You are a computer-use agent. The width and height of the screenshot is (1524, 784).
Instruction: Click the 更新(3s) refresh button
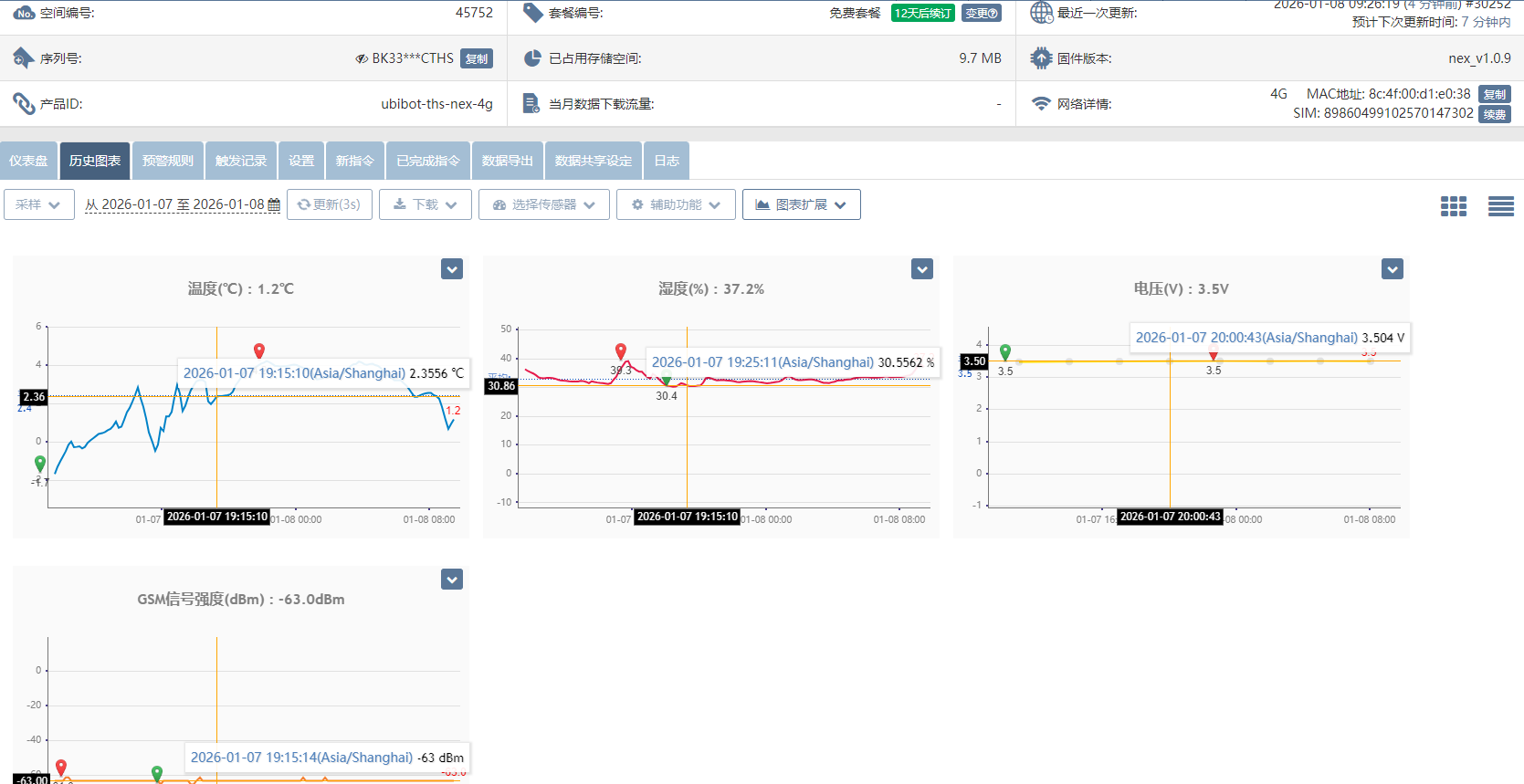[x=329, y=204]
